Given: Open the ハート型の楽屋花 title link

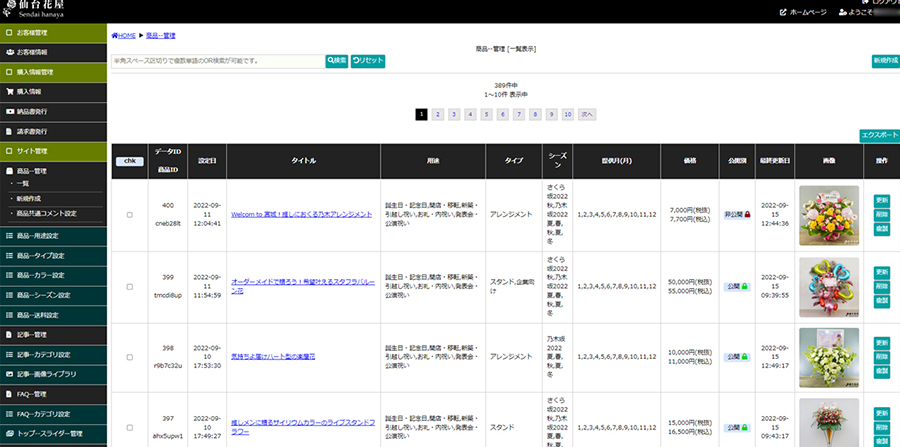Looking at the screenshot, I should 273,357.
